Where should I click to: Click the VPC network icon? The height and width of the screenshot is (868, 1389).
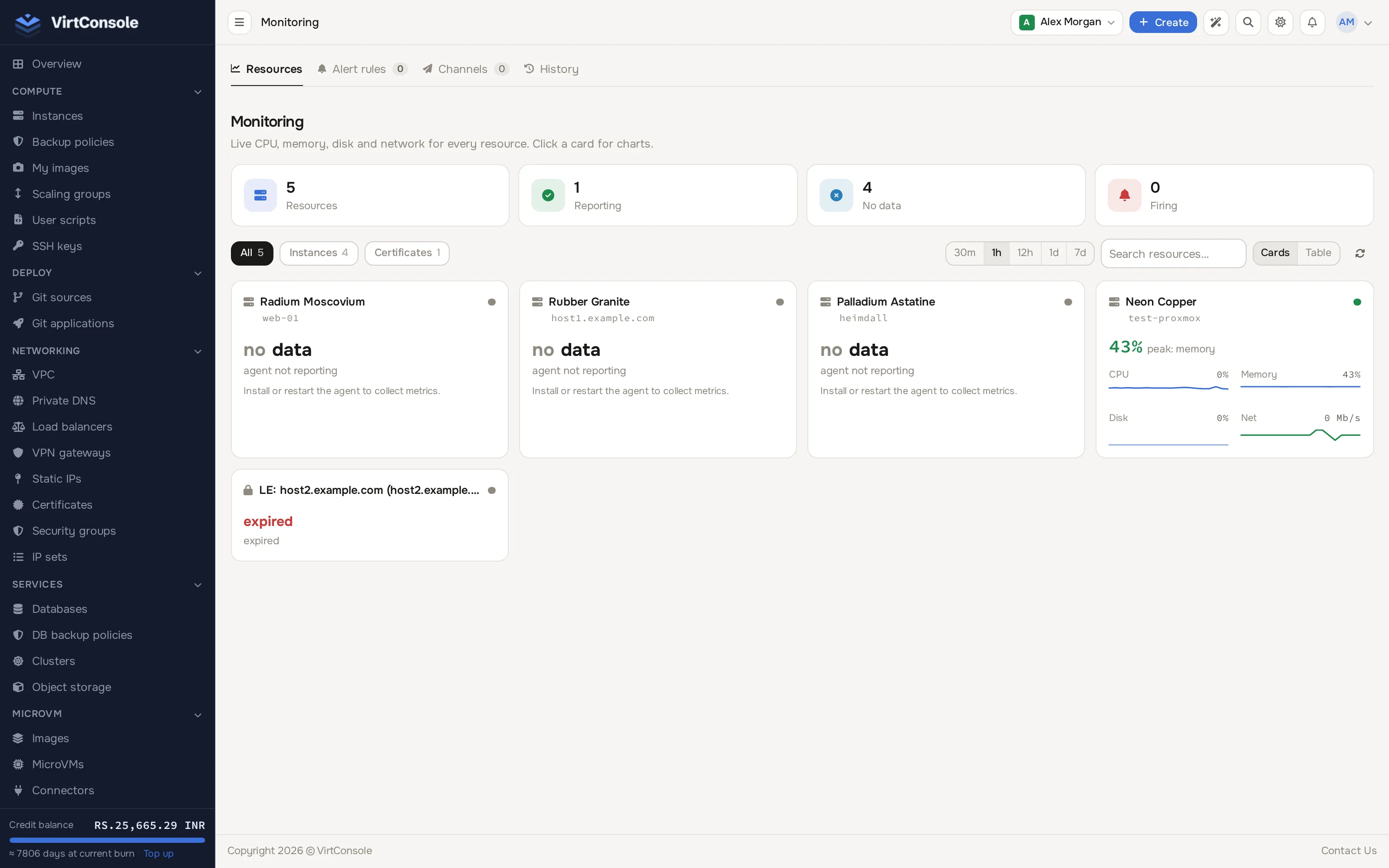pyautogui.click(x=18, y=375)
